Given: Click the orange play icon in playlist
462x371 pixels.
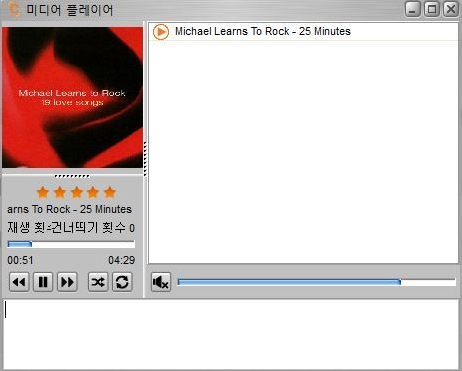Looking at the screenshot, I should point(161,32).
